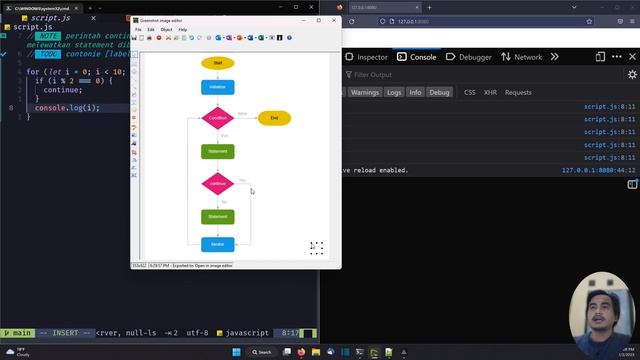Open DevTools three-dot customize menu
Viewport: 640px width, 360px height.
pos(617,57)
